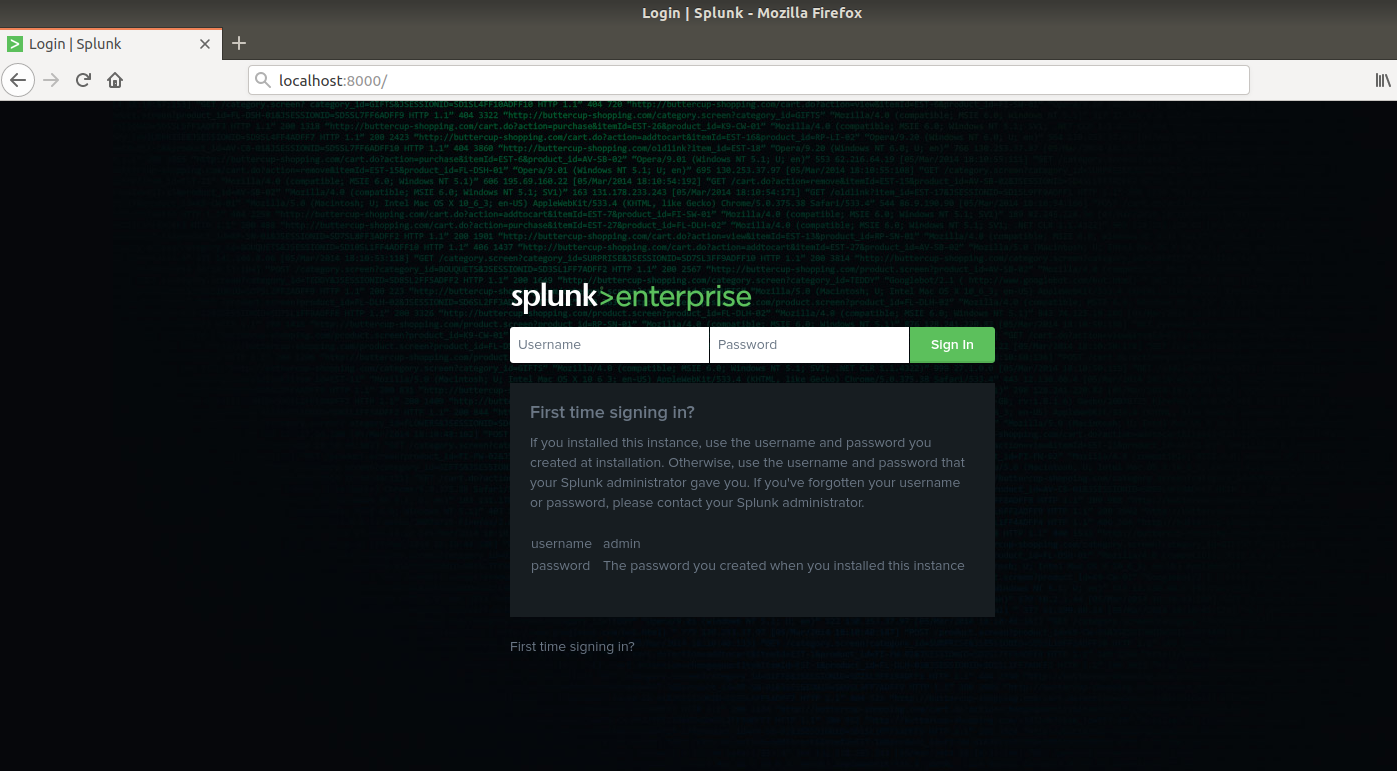Open the Firefox library icon

click(x=1382, y=80)
